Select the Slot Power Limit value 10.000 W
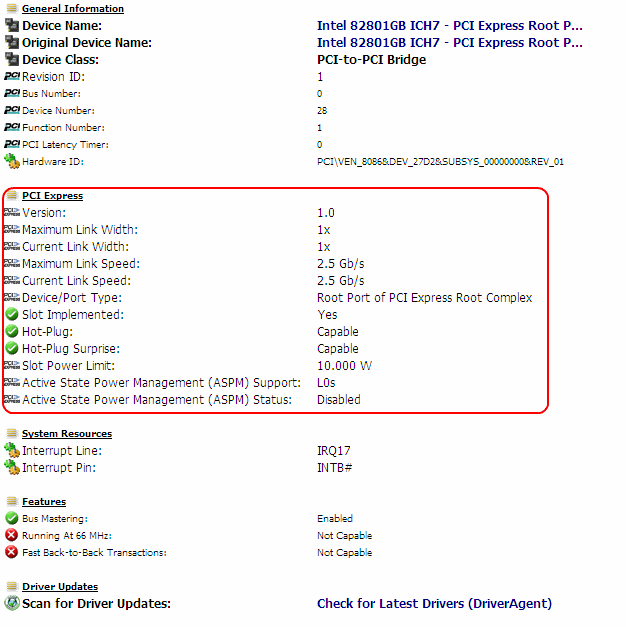Image resolution: width=626 pixels, height=627 pixels. 344,366
